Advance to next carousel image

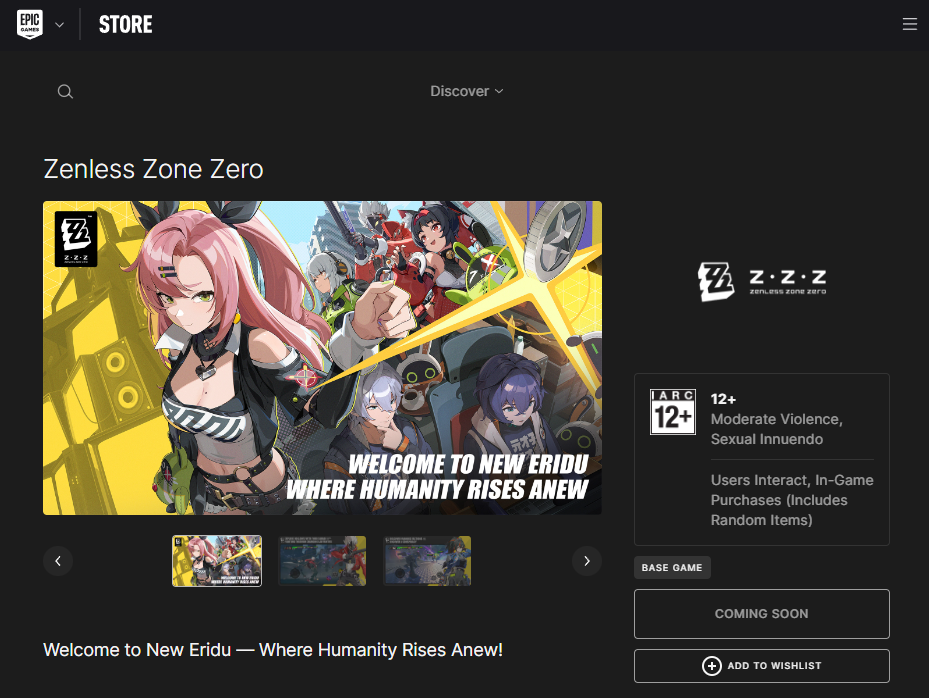point(587,561)
